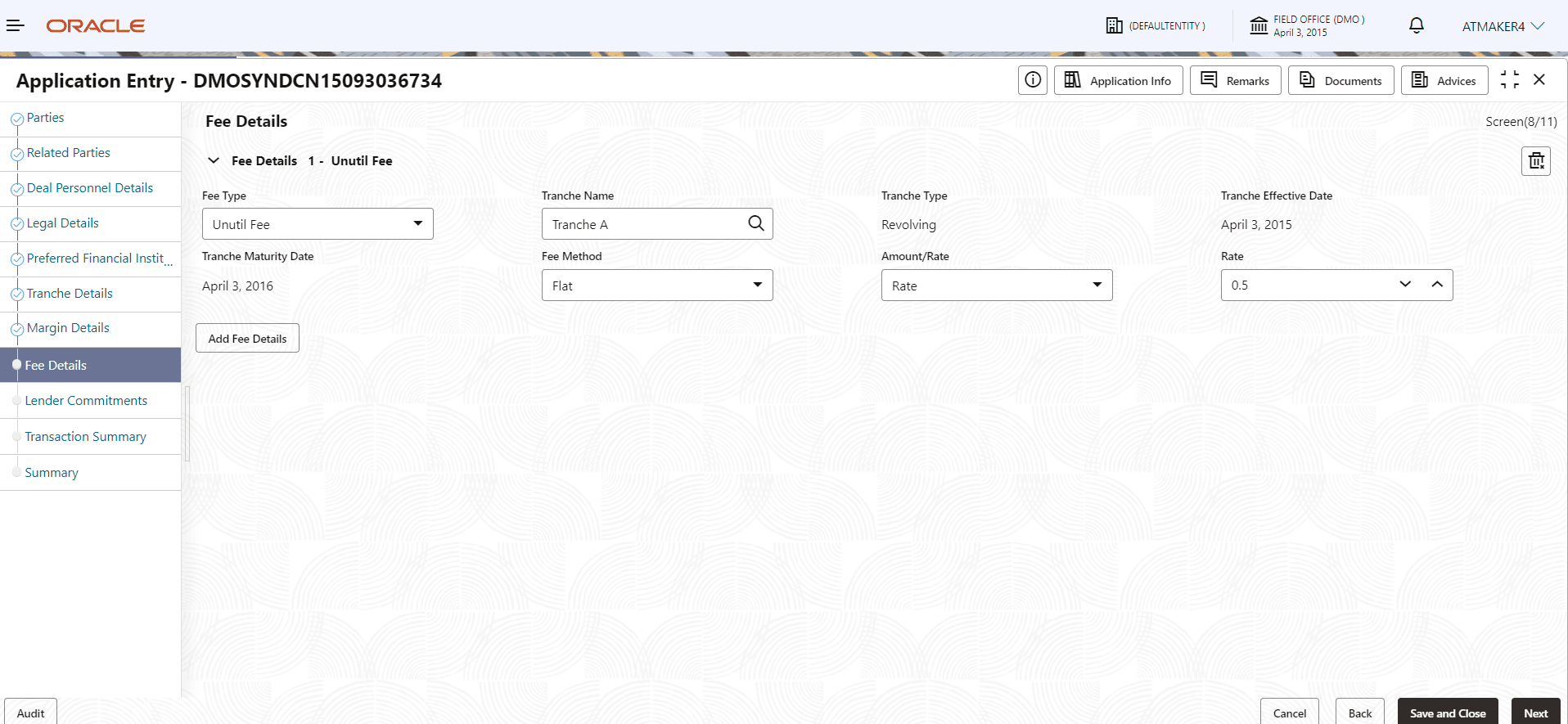Open Application Info

click(x=1118, y=80)
